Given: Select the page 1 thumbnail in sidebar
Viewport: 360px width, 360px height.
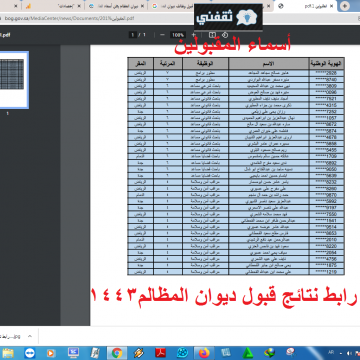Looking at the screenshot, I should 12,79.
